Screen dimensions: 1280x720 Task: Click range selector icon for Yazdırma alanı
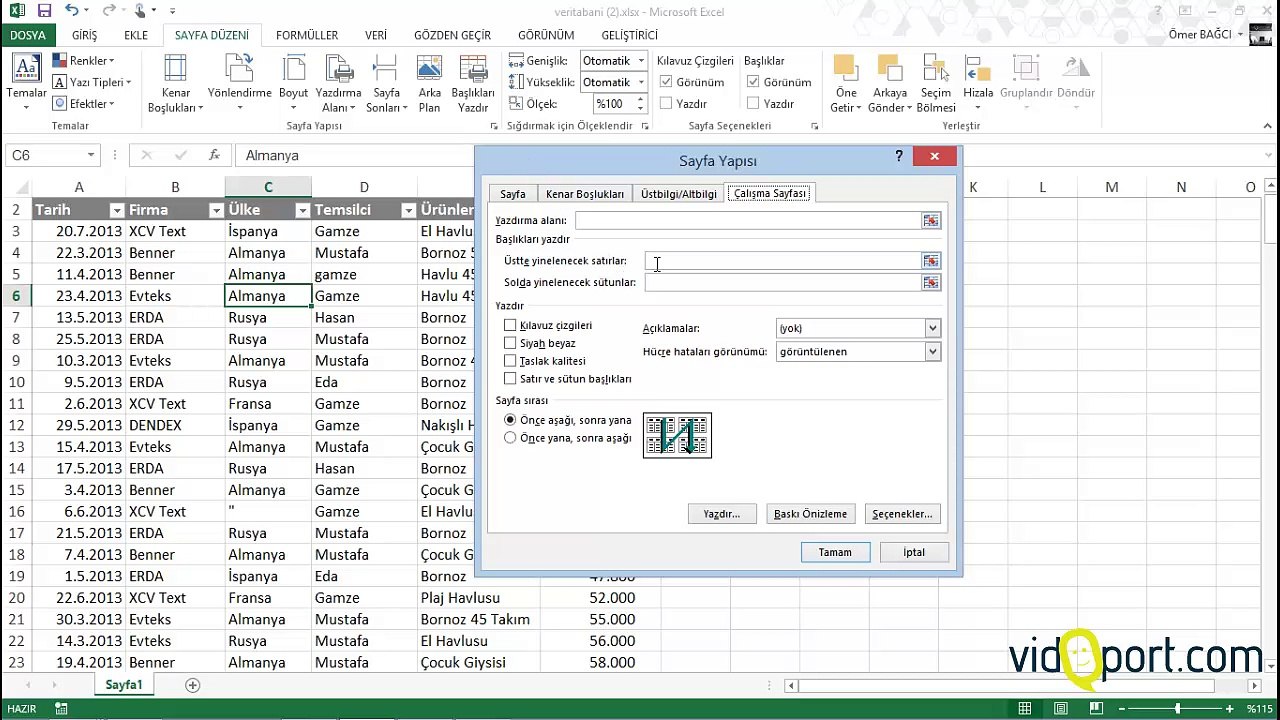(931, 220)
